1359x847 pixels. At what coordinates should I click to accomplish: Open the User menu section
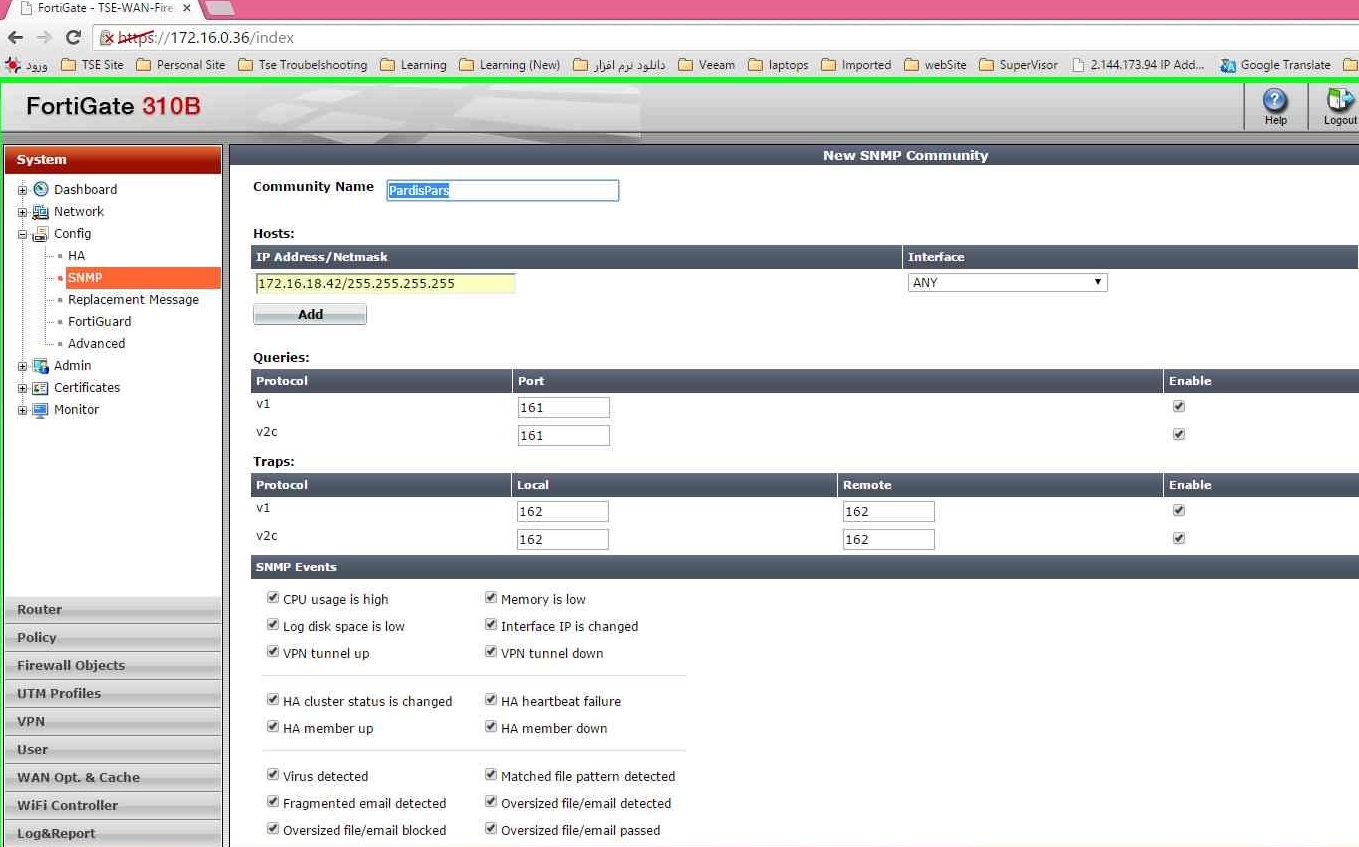click(x=113, y=749)
